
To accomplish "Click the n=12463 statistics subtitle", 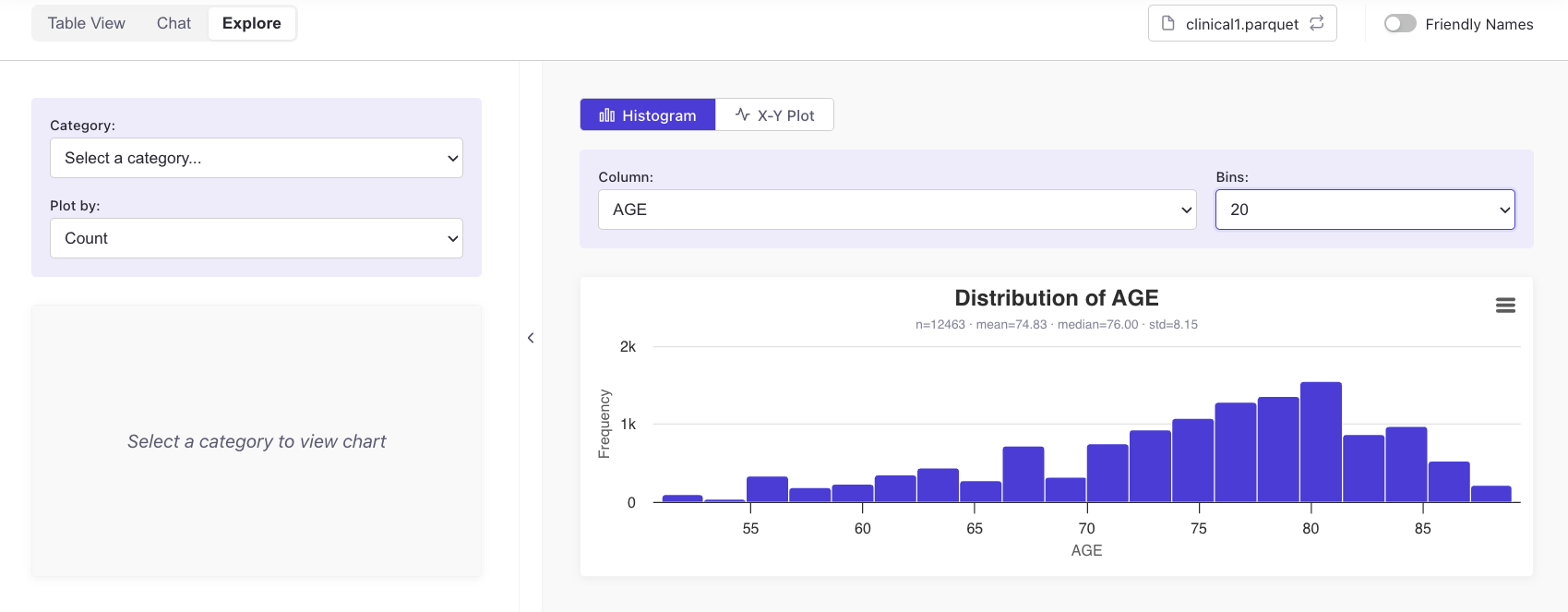I will (x=1057, y=325).
